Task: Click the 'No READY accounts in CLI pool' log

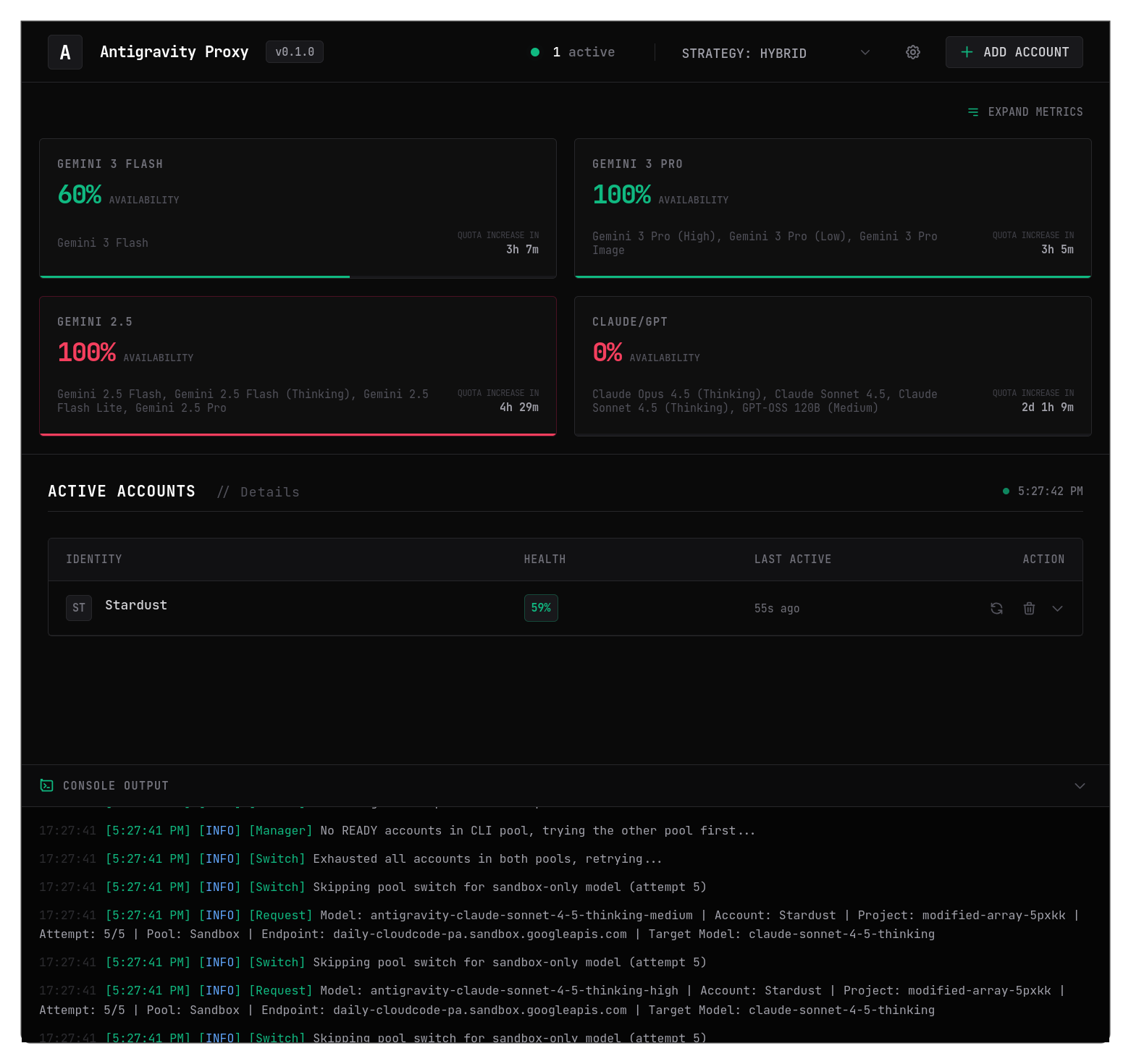Action: [398, 831]
